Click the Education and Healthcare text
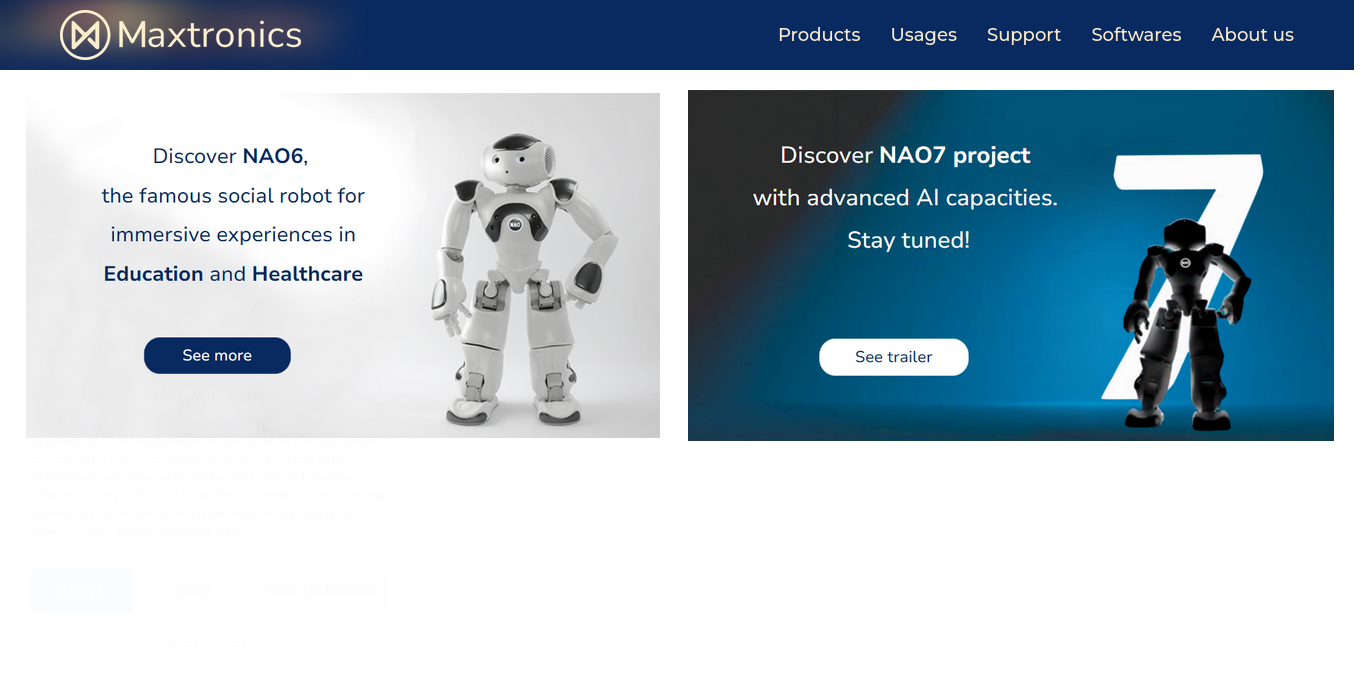 pyautogui.click(x=233, y=274)
